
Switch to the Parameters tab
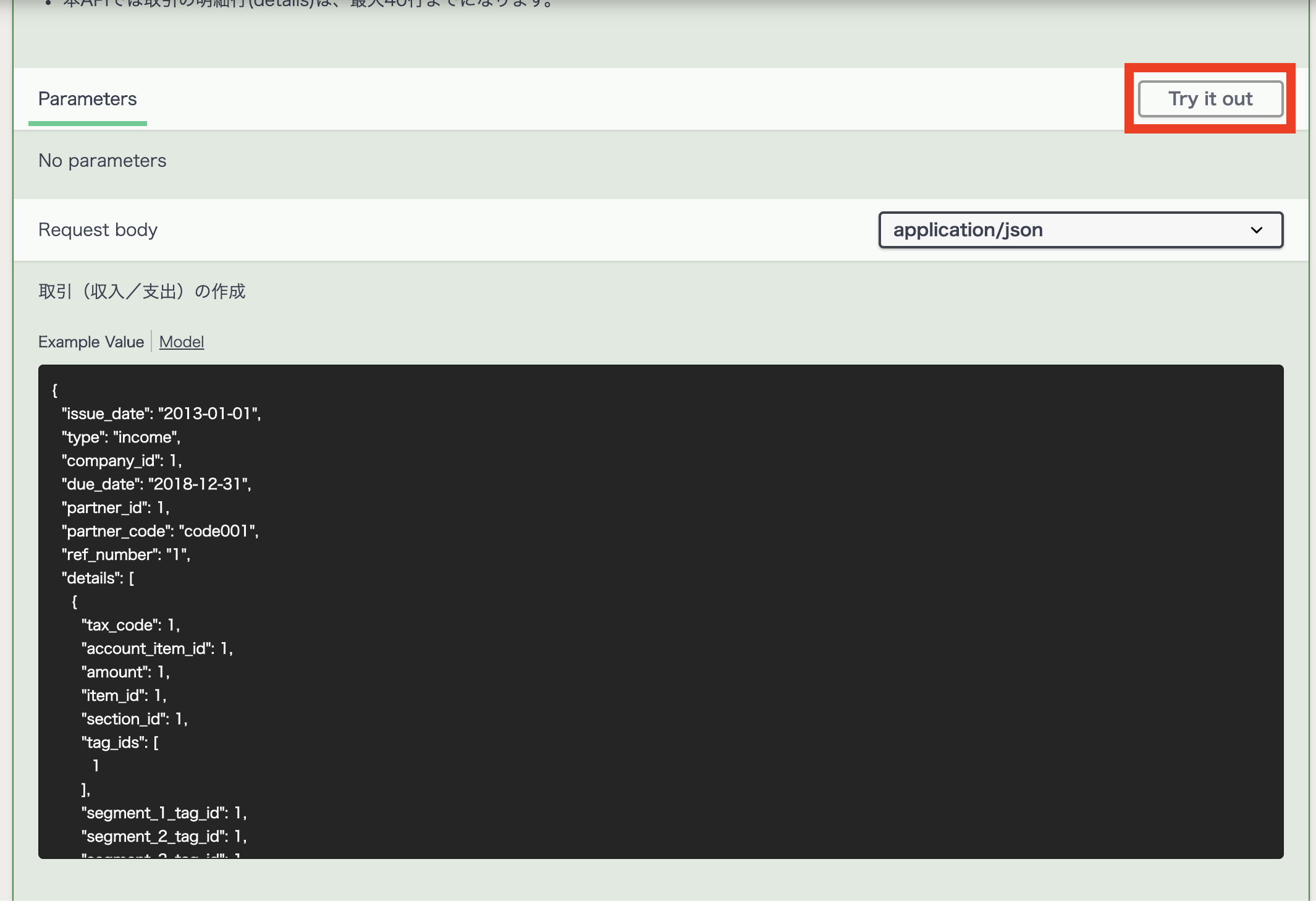tap(87, 99)
